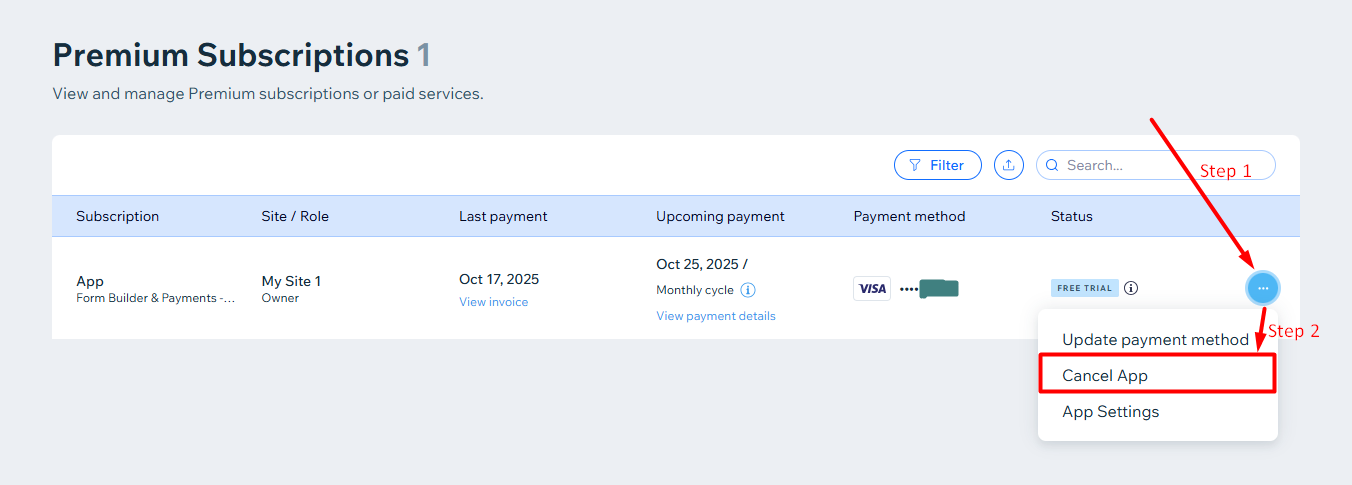
Task: Click the Upcoming payment column header
Action: (x=720, y=216)
